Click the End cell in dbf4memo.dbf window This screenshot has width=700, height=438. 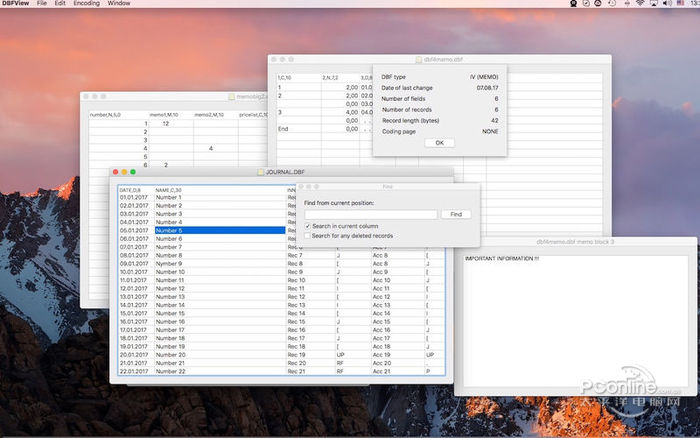(x=299, y=129)
